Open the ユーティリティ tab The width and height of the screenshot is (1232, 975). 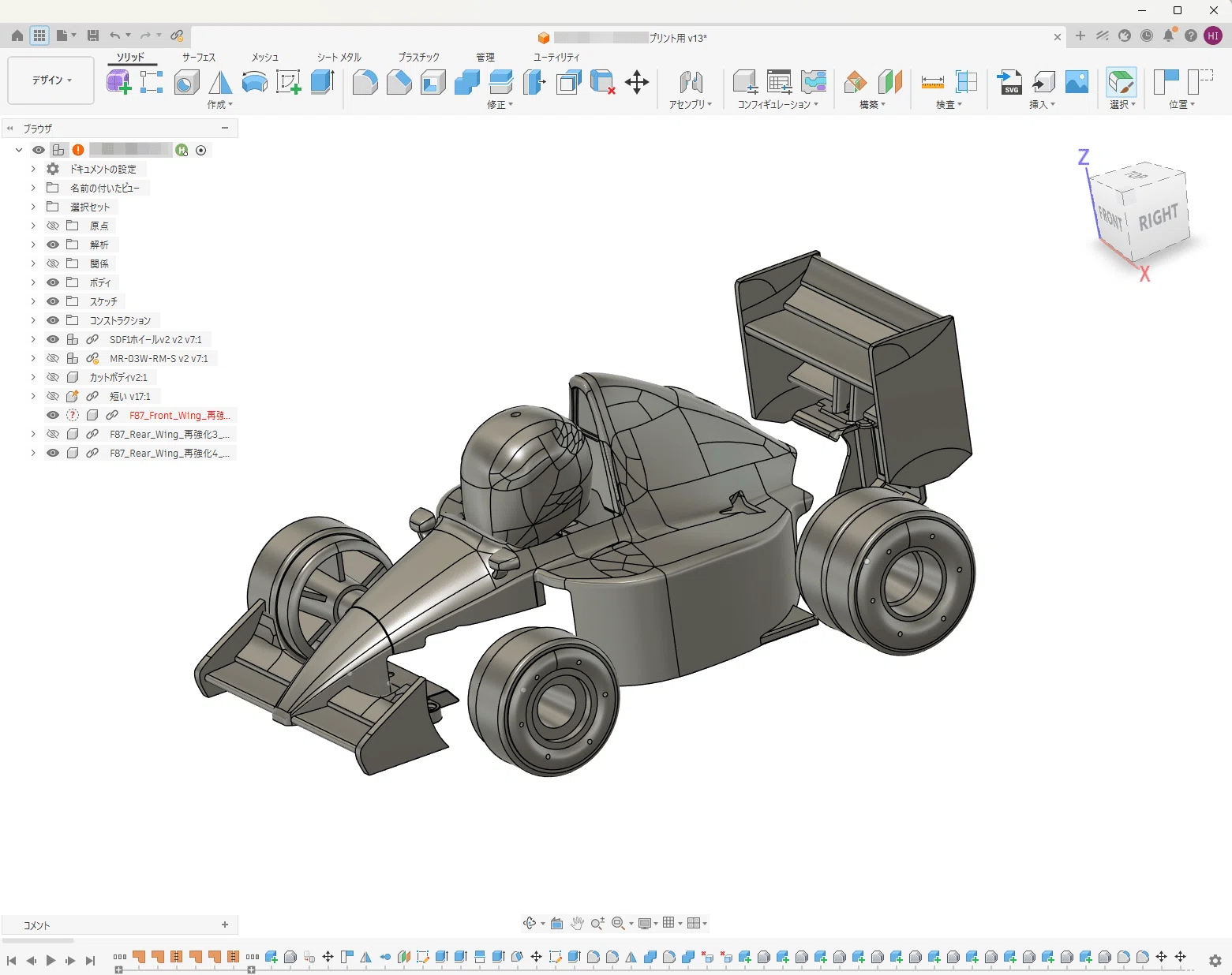click(556, 57)
